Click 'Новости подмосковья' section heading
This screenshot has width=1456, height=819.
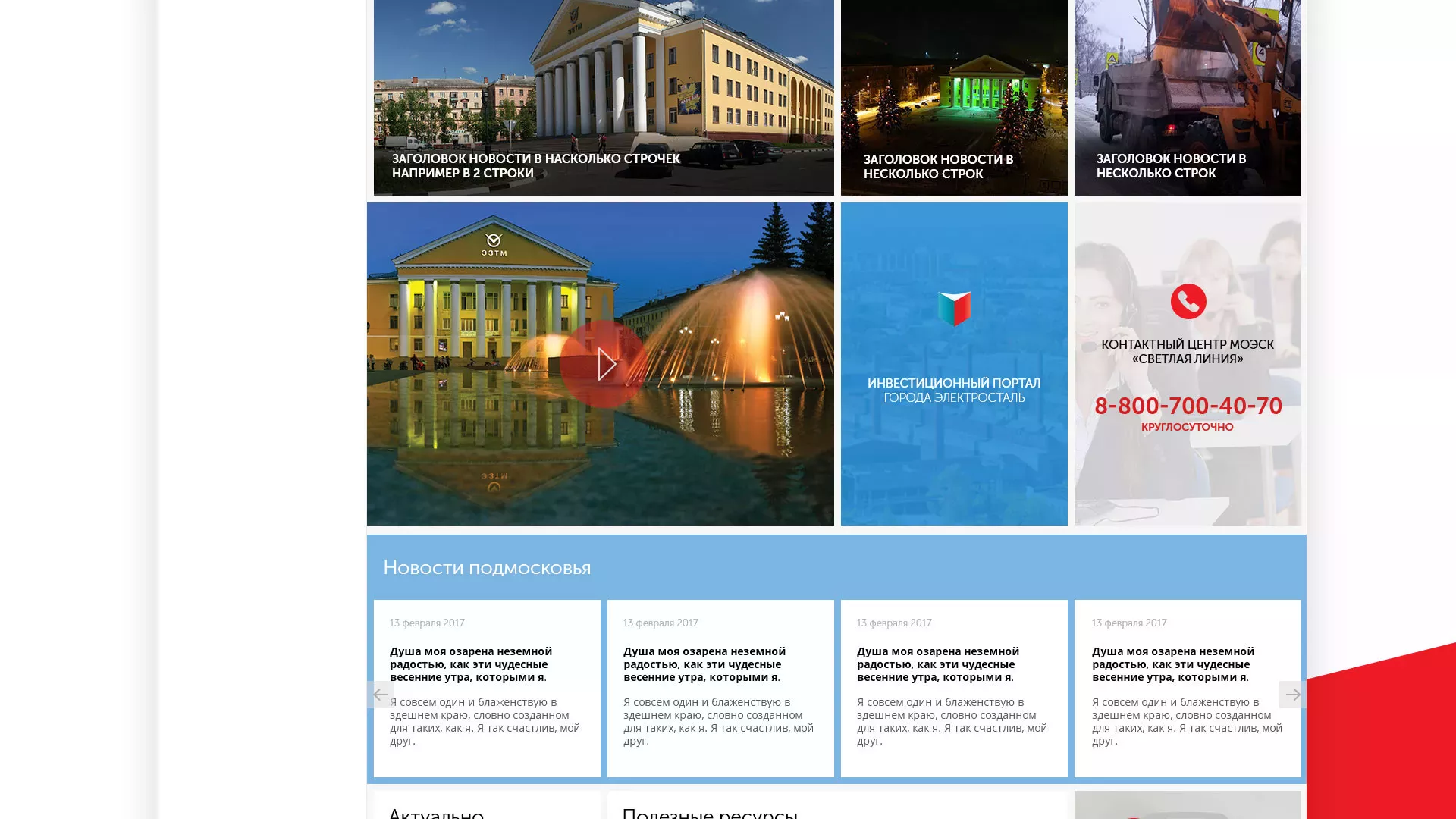click(486, 568)
